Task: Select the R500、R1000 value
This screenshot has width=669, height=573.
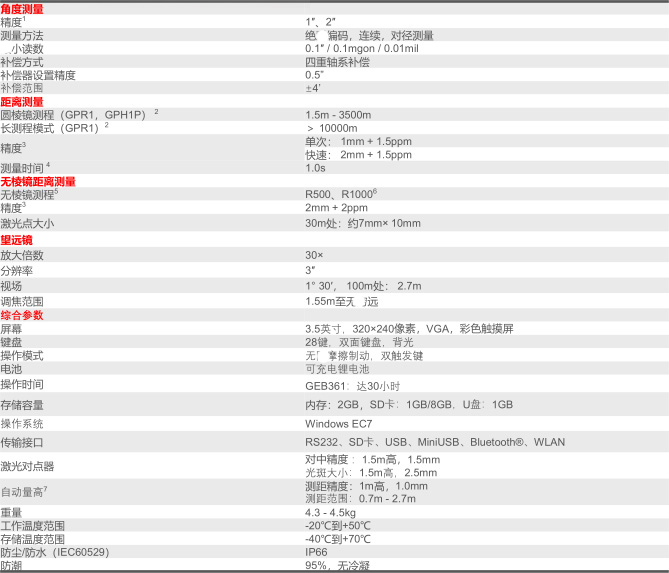Action: pos(340,194)
